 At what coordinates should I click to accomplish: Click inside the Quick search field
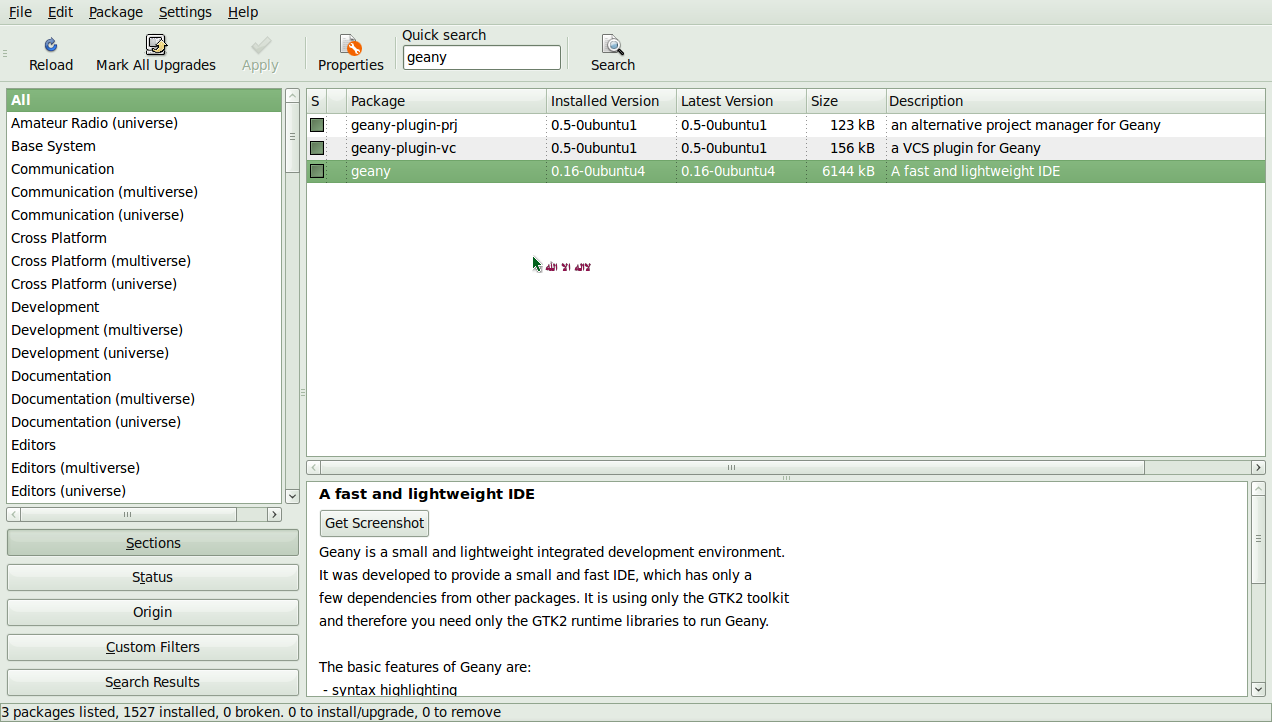[481, 57]
